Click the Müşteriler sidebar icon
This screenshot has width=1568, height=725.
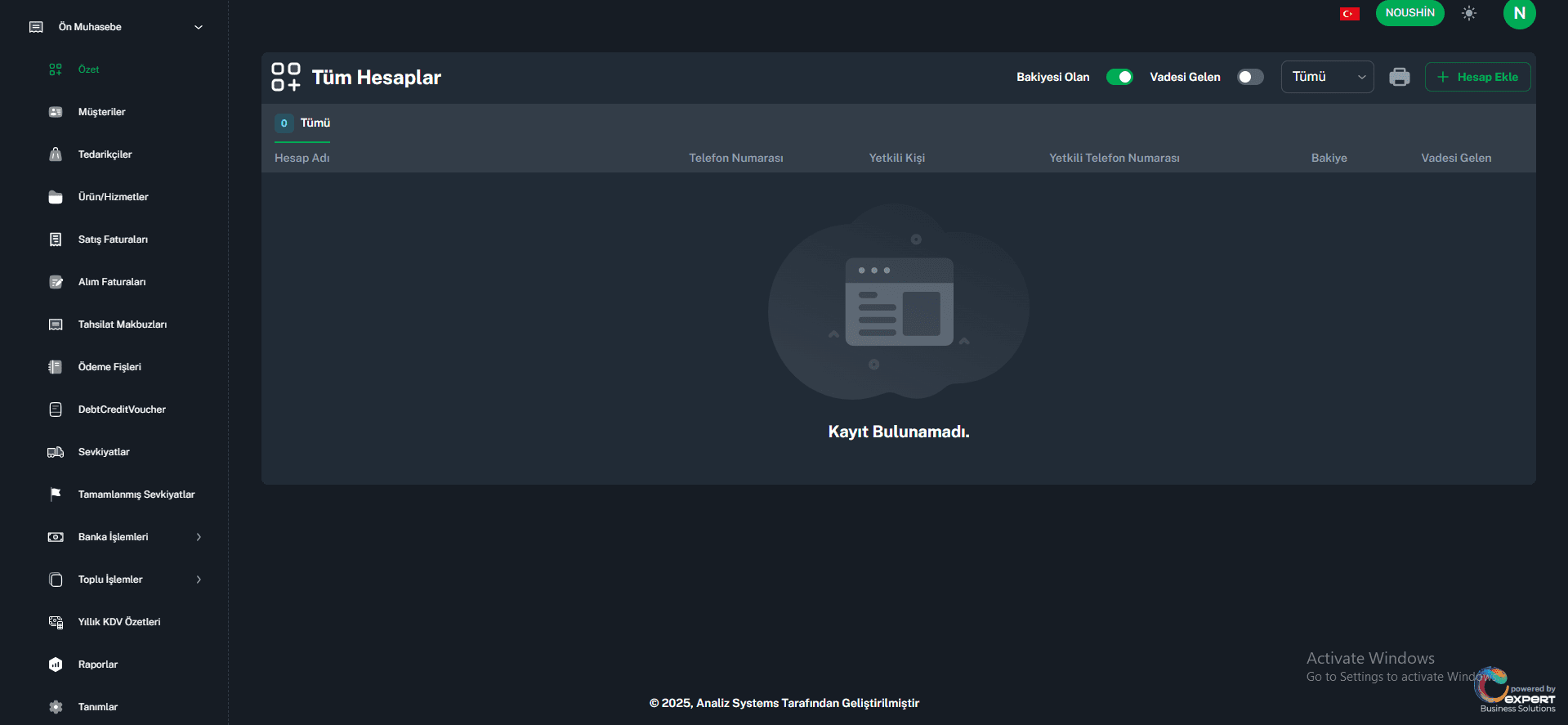(x=56, y=112)
